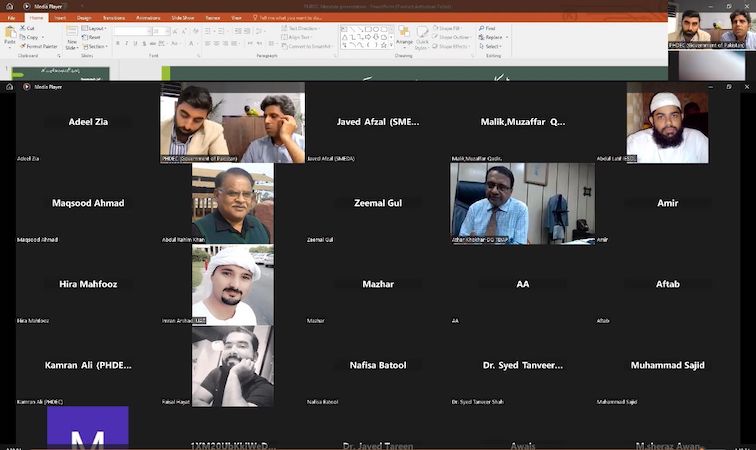
Task: Open the Slide Show ribbon tab
Action: click(182, 18)
